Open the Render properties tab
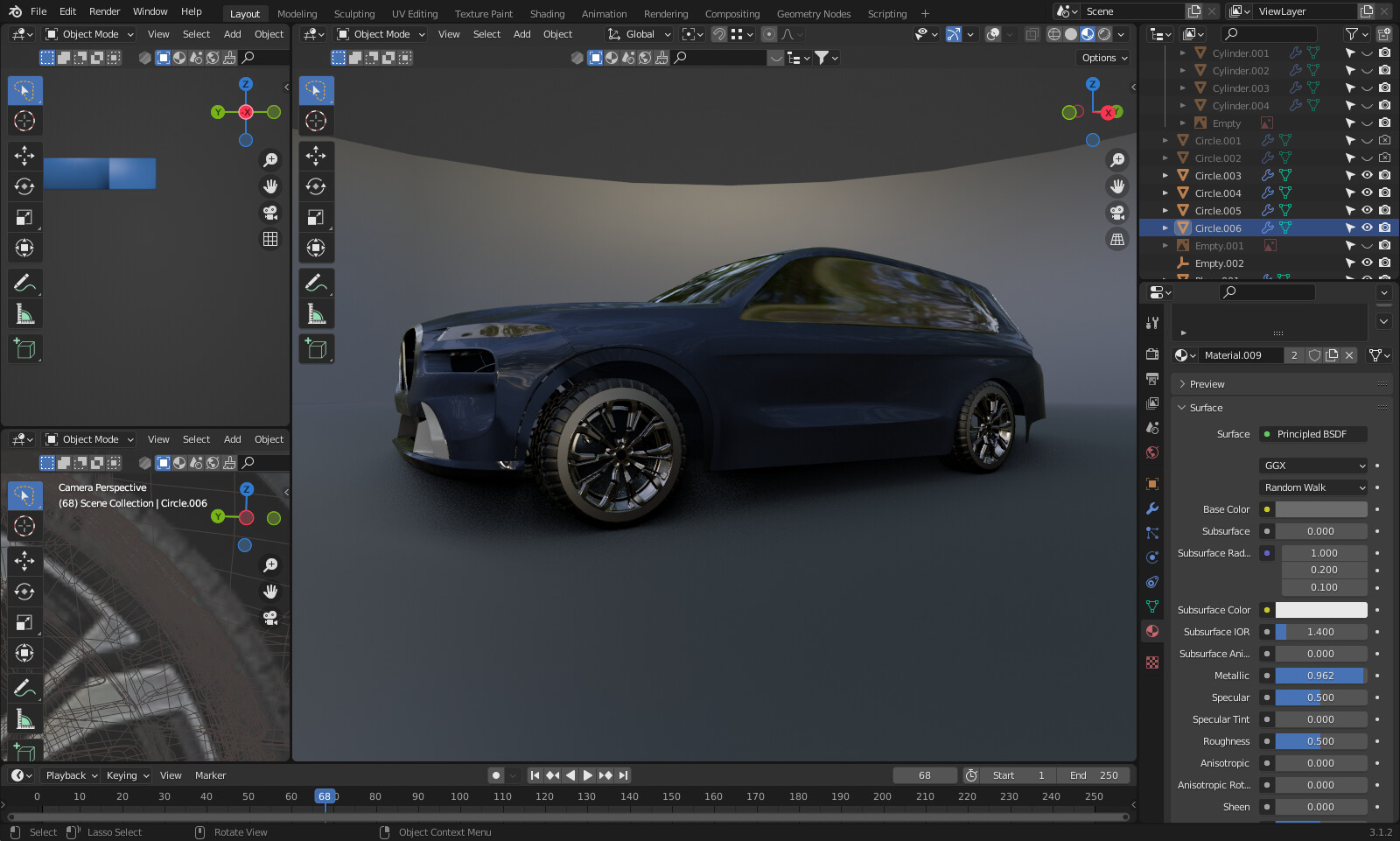Viewport: 1400px width, 841px height. tap(1152, 354)
